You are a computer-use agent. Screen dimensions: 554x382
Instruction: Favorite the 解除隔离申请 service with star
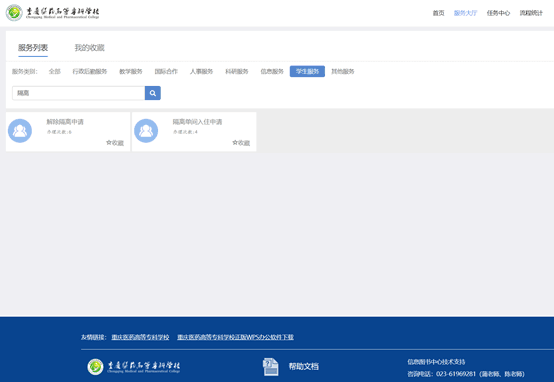pyautogui.click(x=115, y=143)
